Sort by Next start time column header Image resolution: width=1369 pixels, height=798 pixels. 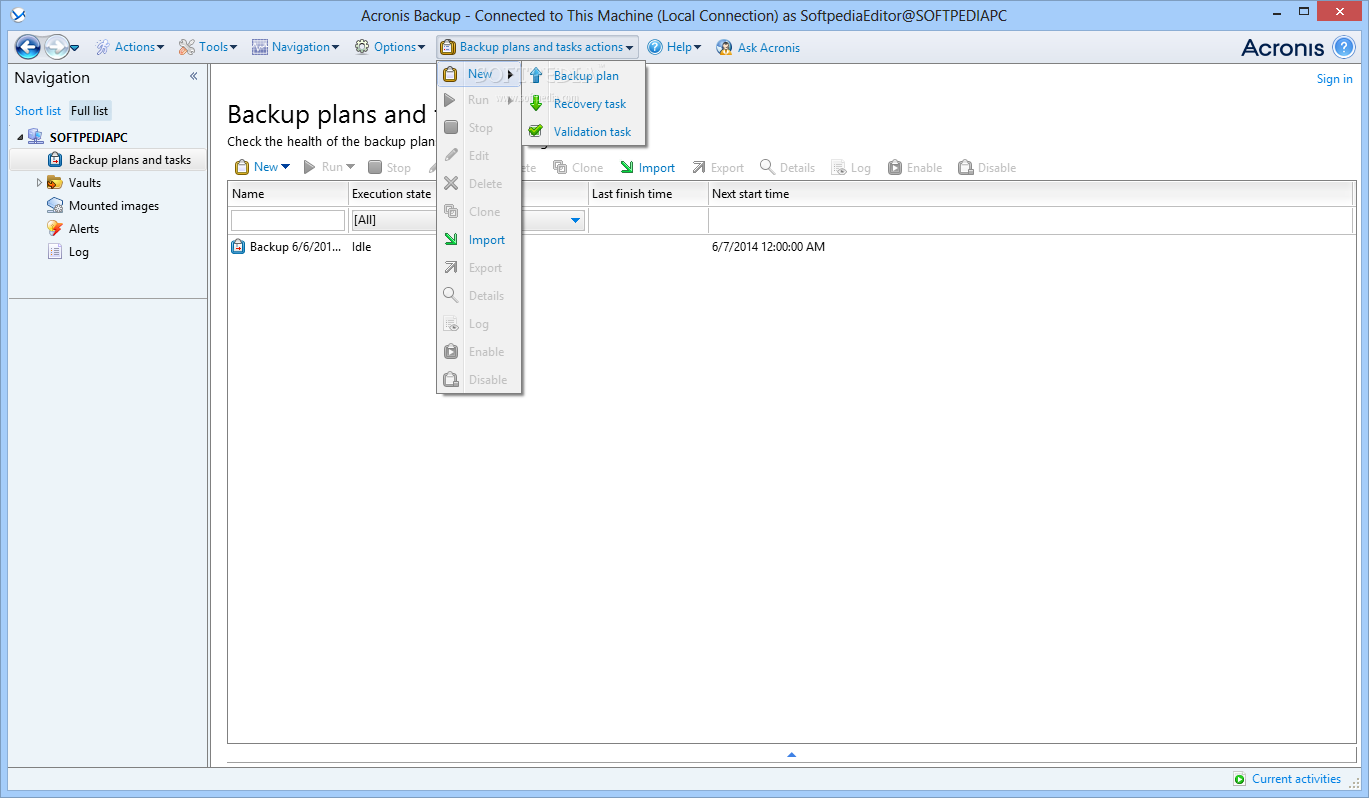1030,194
